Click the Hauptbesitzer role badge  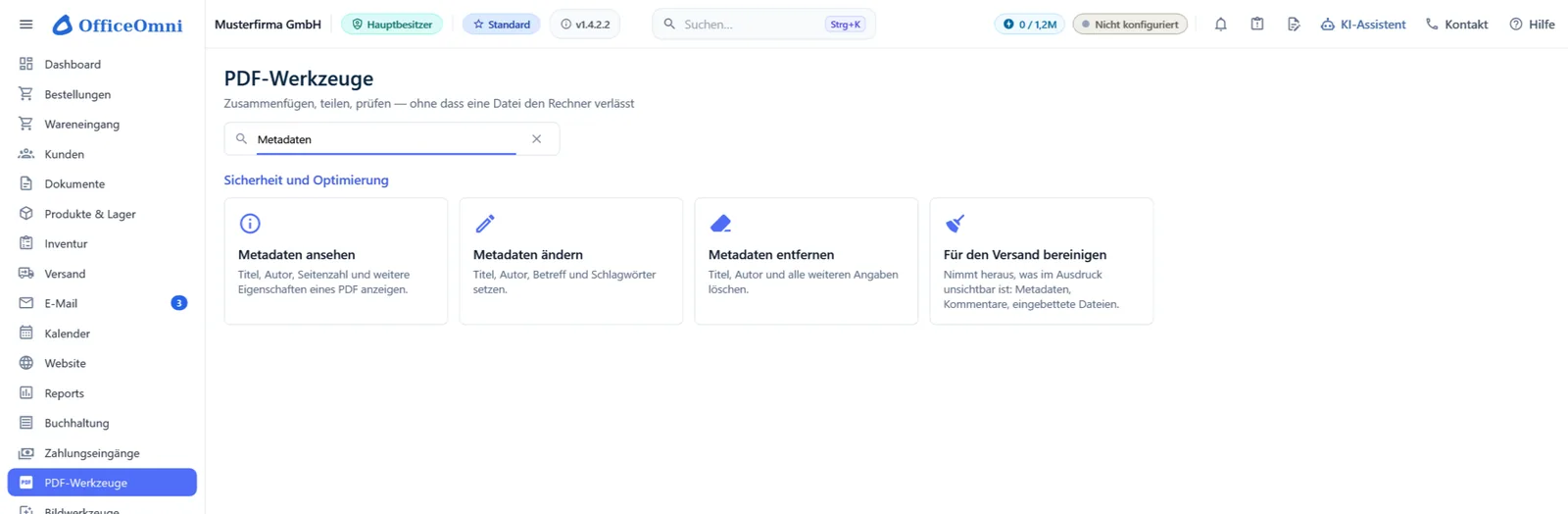(x=392, y=25)
